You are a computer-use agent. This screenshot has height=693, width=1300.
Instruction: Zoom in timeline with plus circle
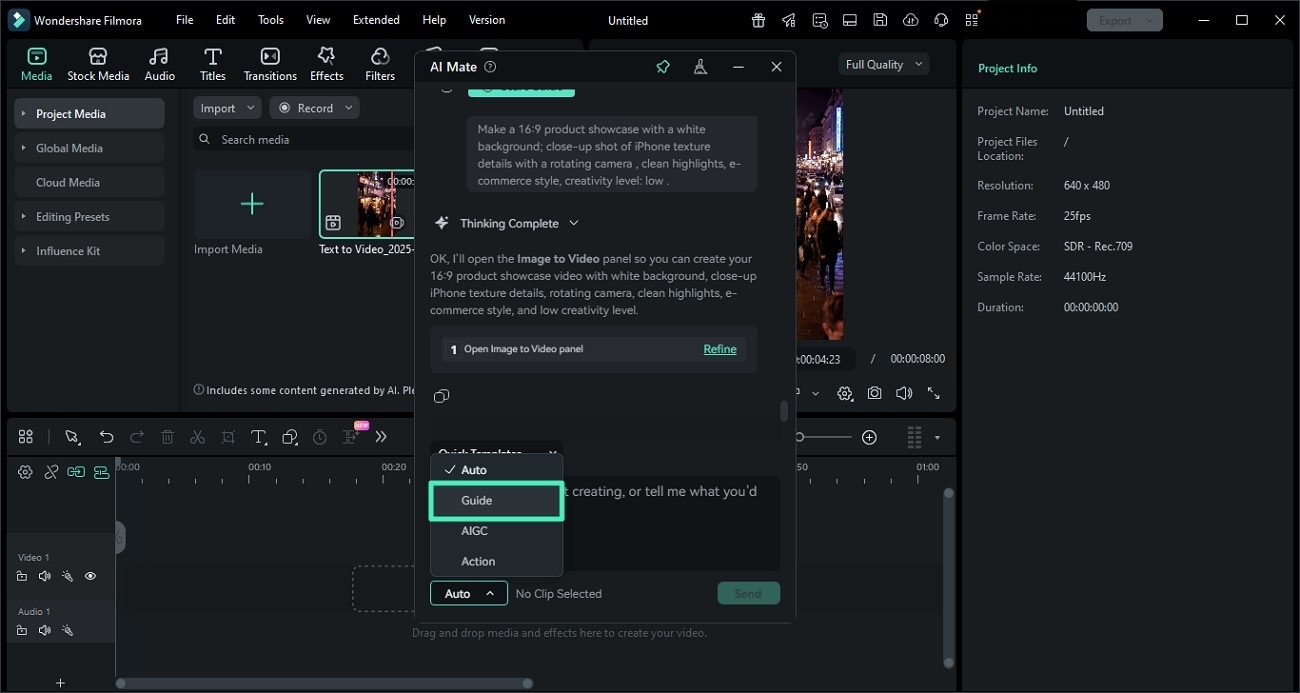tap(869, 437)
